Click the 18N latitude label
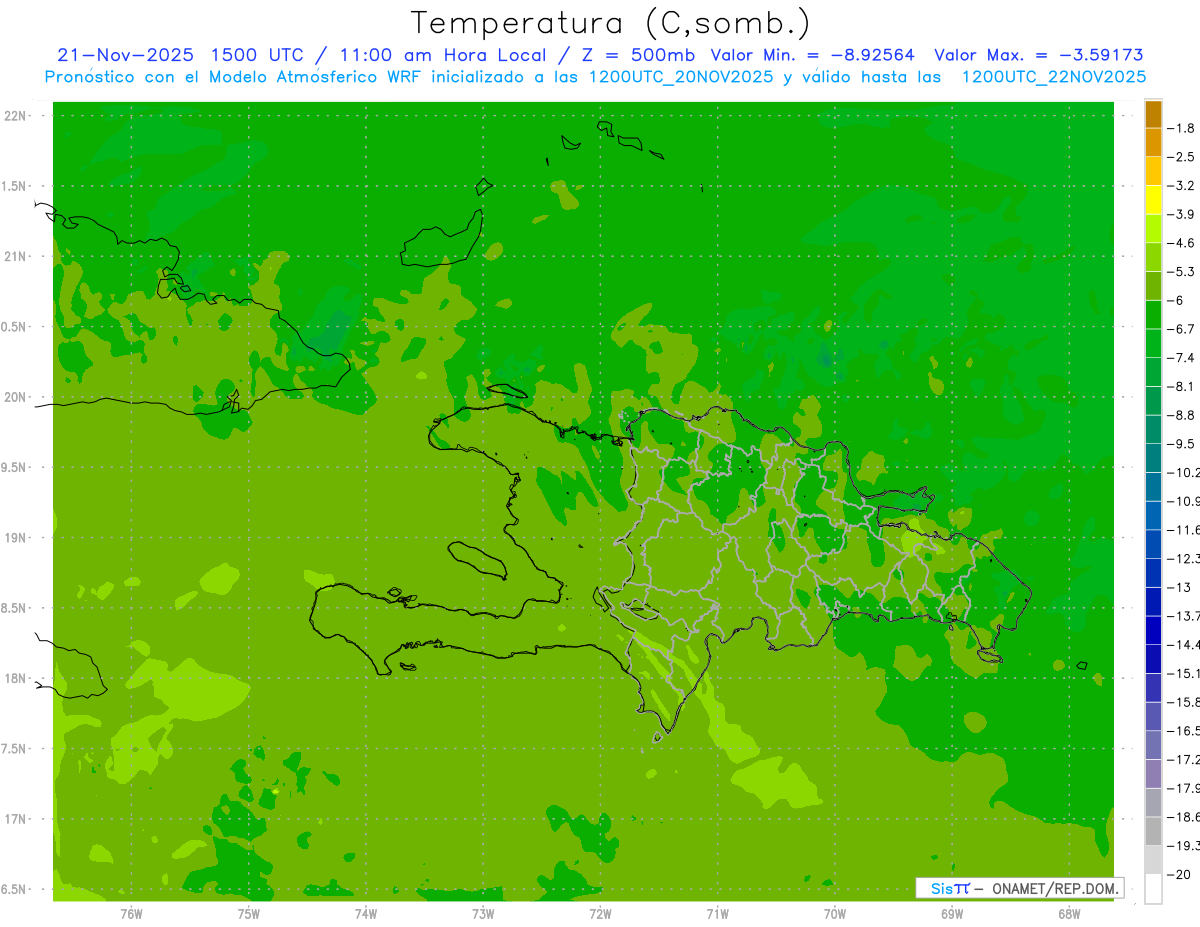Screen dimensions: 1200x927 coord(15,679)
